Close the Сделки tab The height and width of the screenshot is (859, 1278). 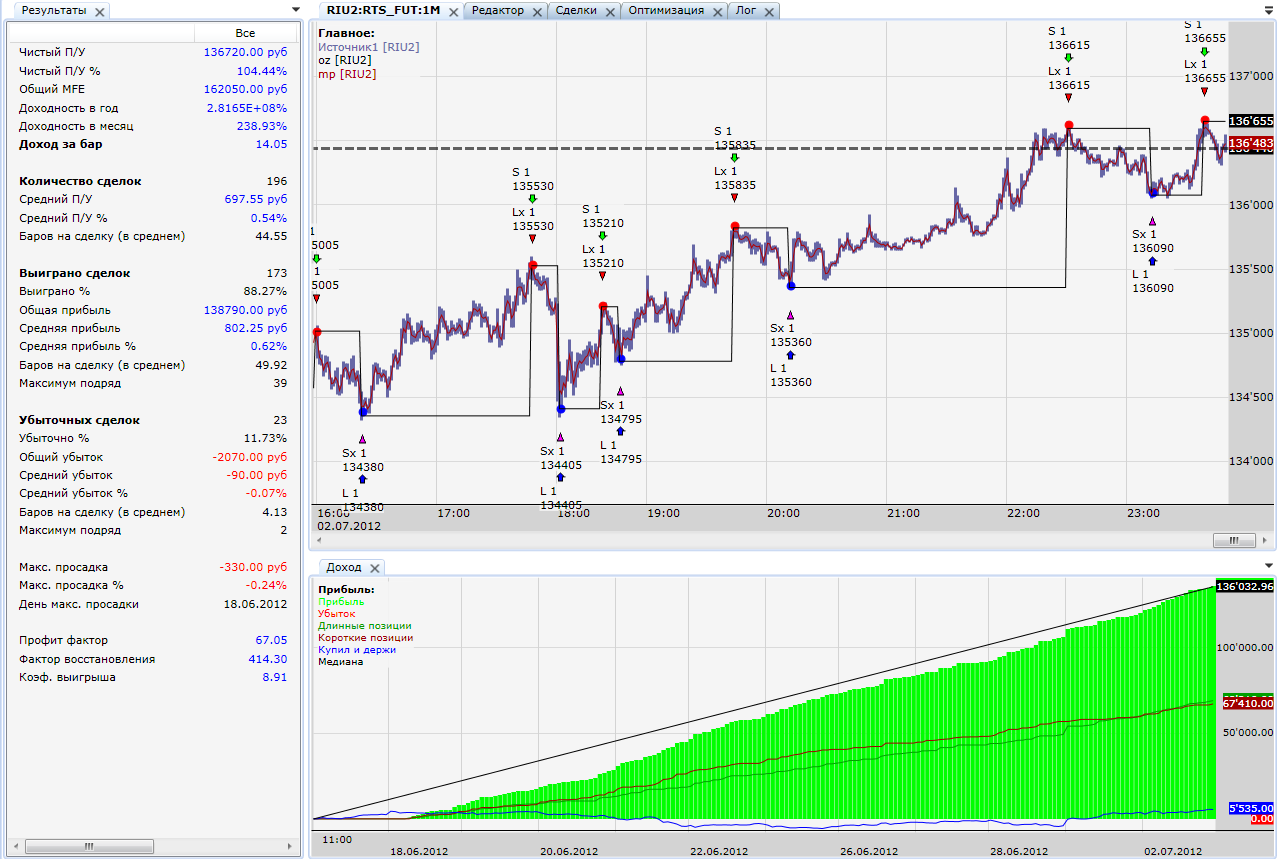(x=611, y=11)
